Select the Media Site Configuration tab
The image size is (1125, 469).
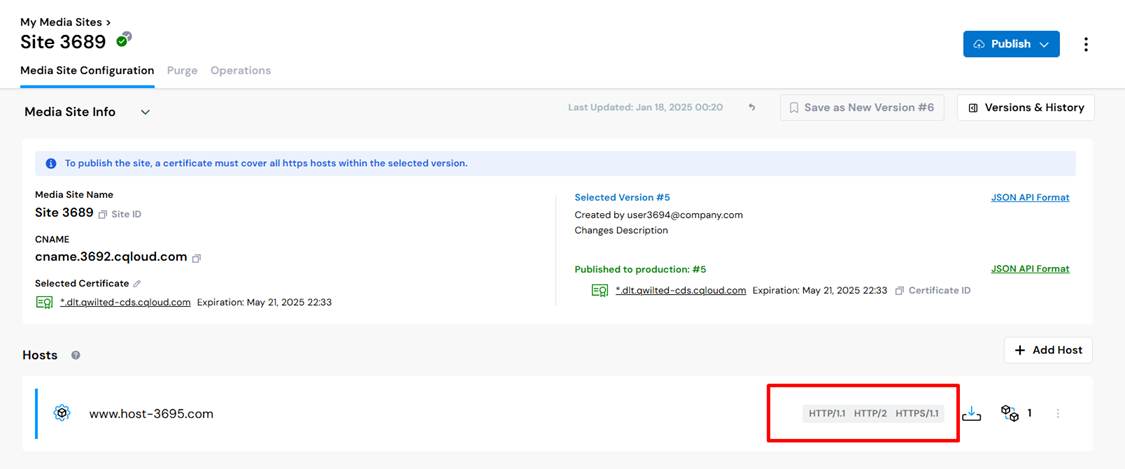coord(87,71)
